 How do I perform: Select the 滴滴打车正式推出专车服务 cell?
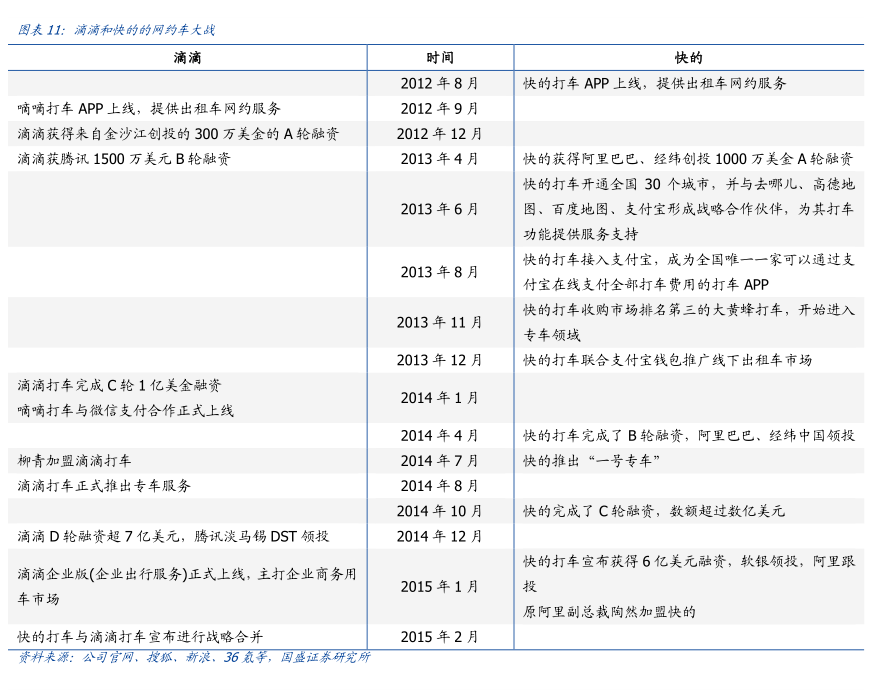104,485
